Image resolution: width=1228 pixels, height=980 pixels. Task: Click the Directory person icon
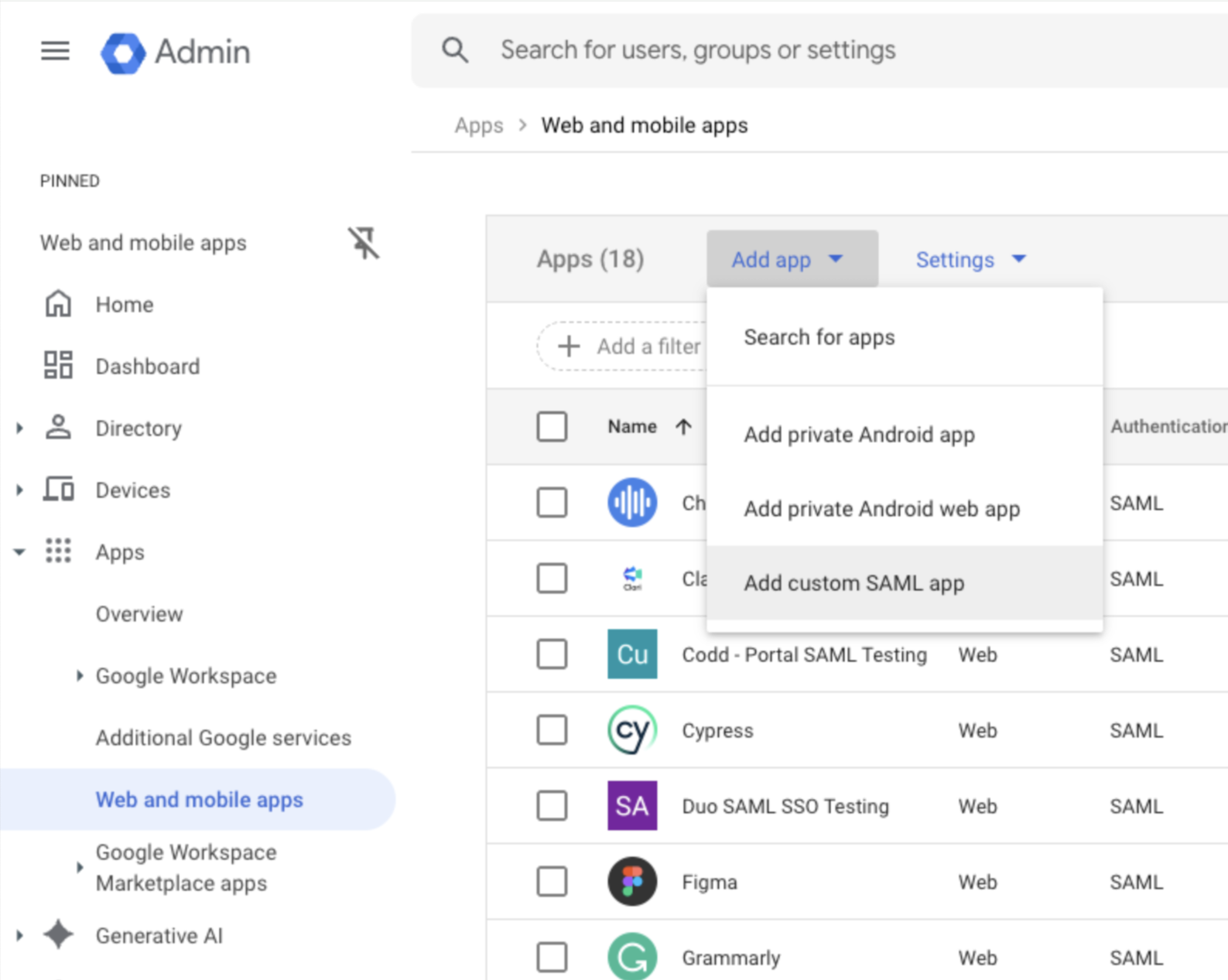tap(58, 427)
